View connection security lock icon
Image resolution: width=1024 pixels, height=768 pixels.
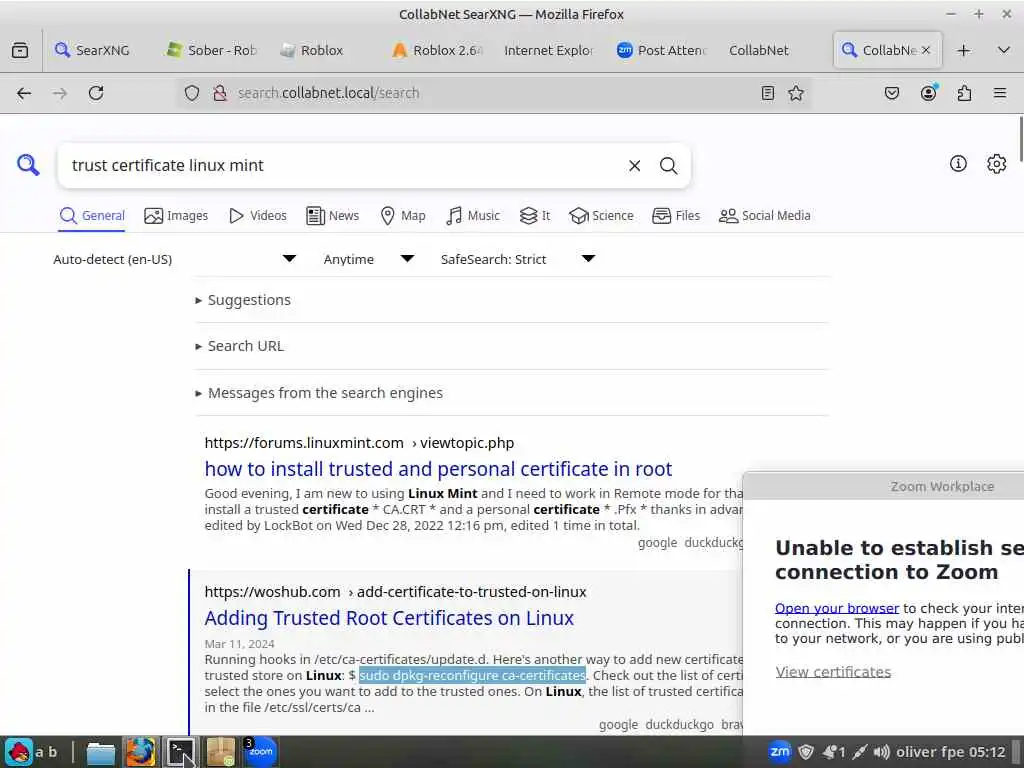pos(220,93)
